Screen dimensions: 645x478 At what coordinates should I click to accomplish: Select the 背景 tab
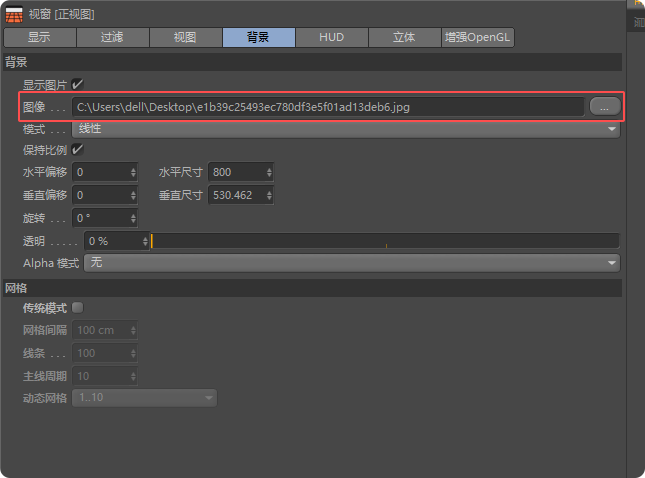[258, 37]
